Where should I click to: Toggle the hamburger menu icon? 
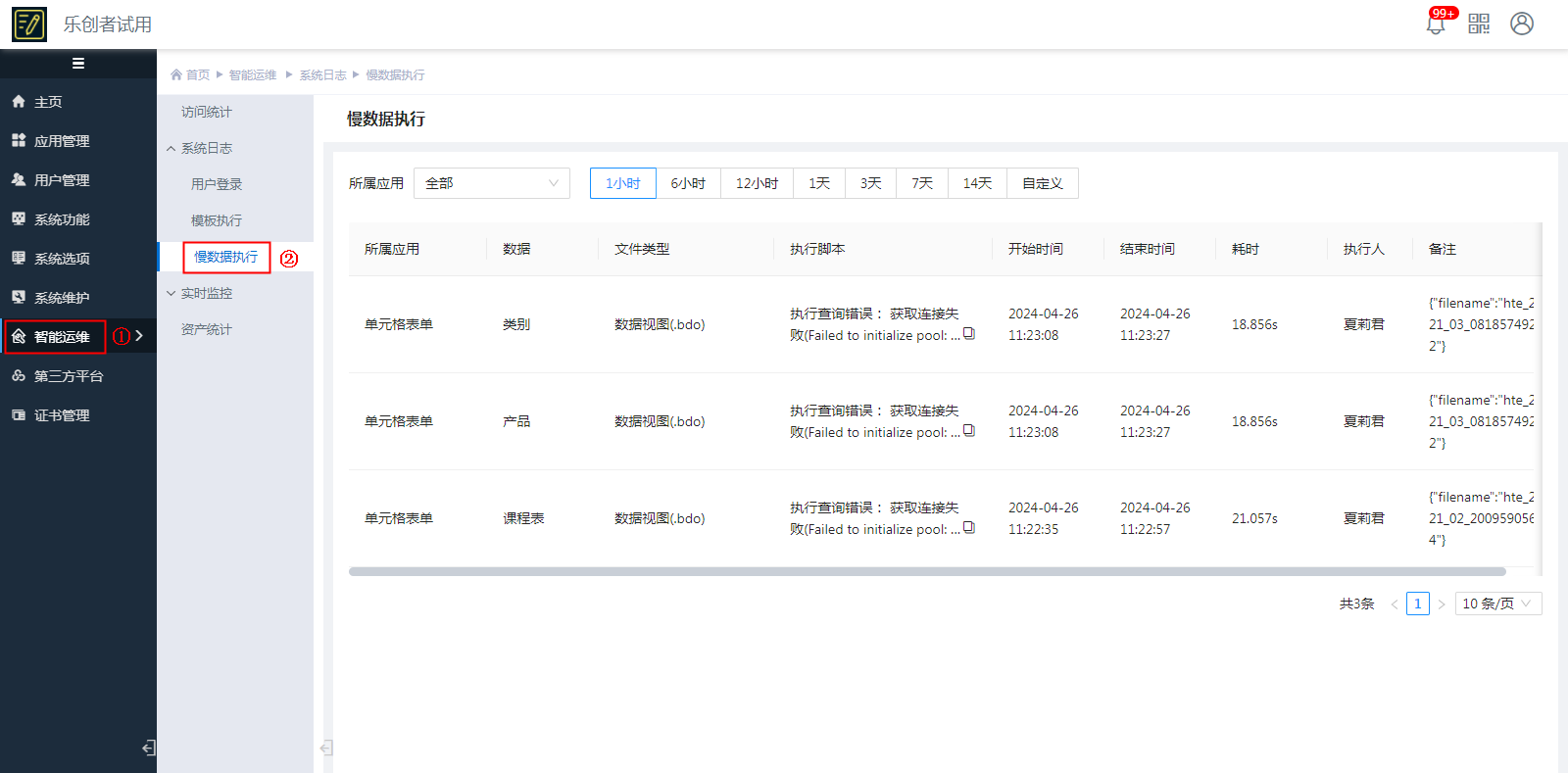78,64
